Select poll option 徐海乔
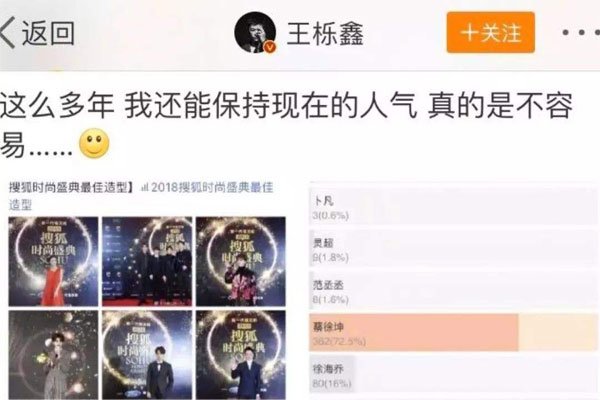The width and height of the screenshot is (600, 400). (453, 374)
